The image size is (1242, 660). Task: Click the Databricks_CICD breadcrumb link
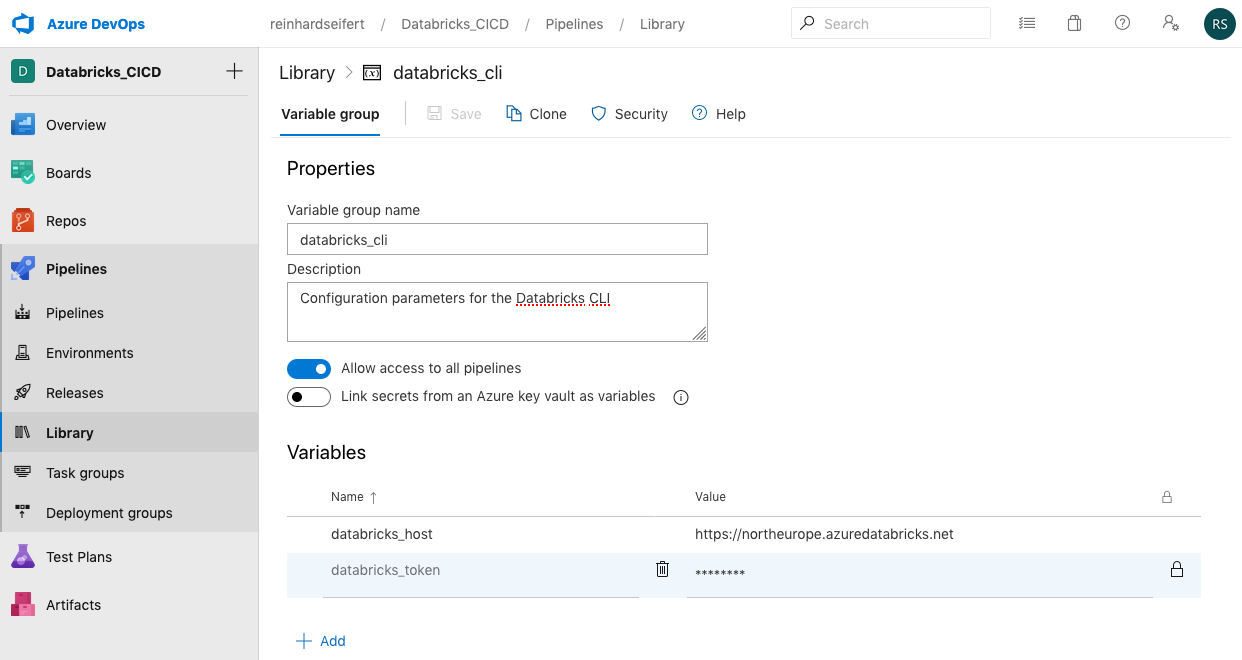[x=455, y=24]
